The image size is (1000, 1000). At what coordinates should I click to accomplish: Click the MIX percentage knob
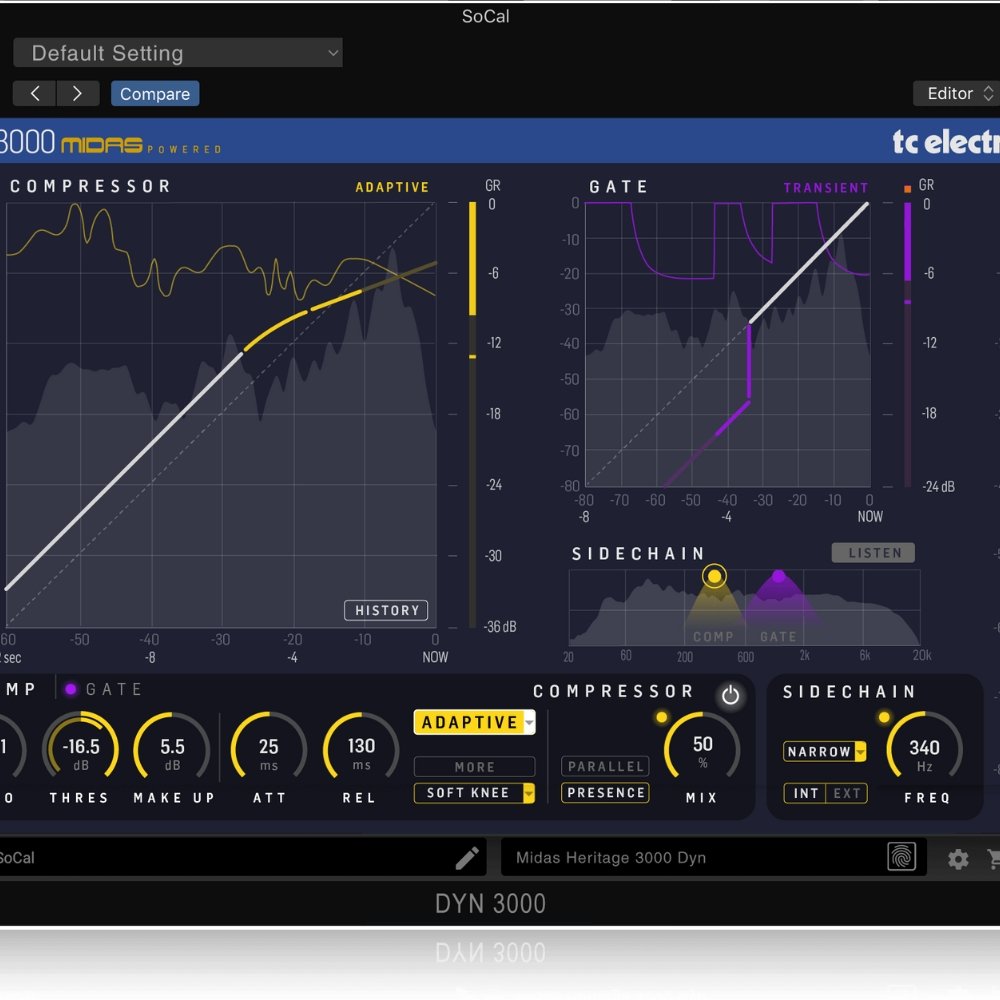click(702, 750)
